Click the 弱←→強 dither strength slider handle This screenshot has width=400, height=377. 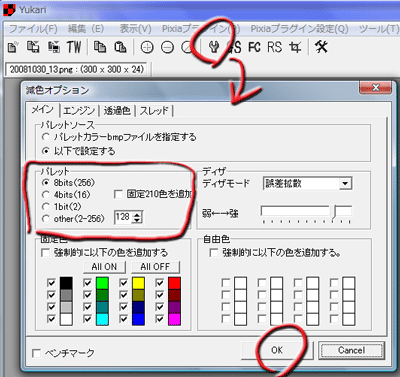point(334,212)
